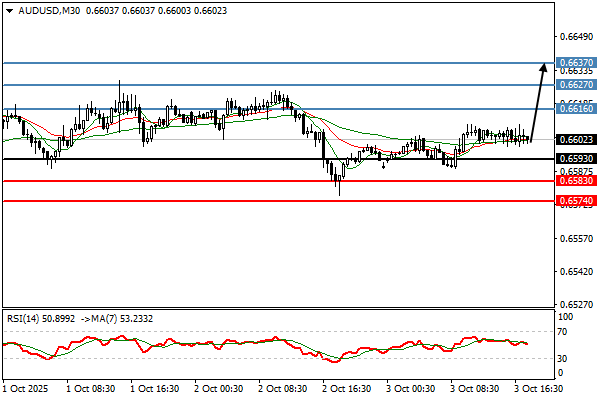
Task: Click the 2 Oct 08:30 time label
Action: coord(282,387)
